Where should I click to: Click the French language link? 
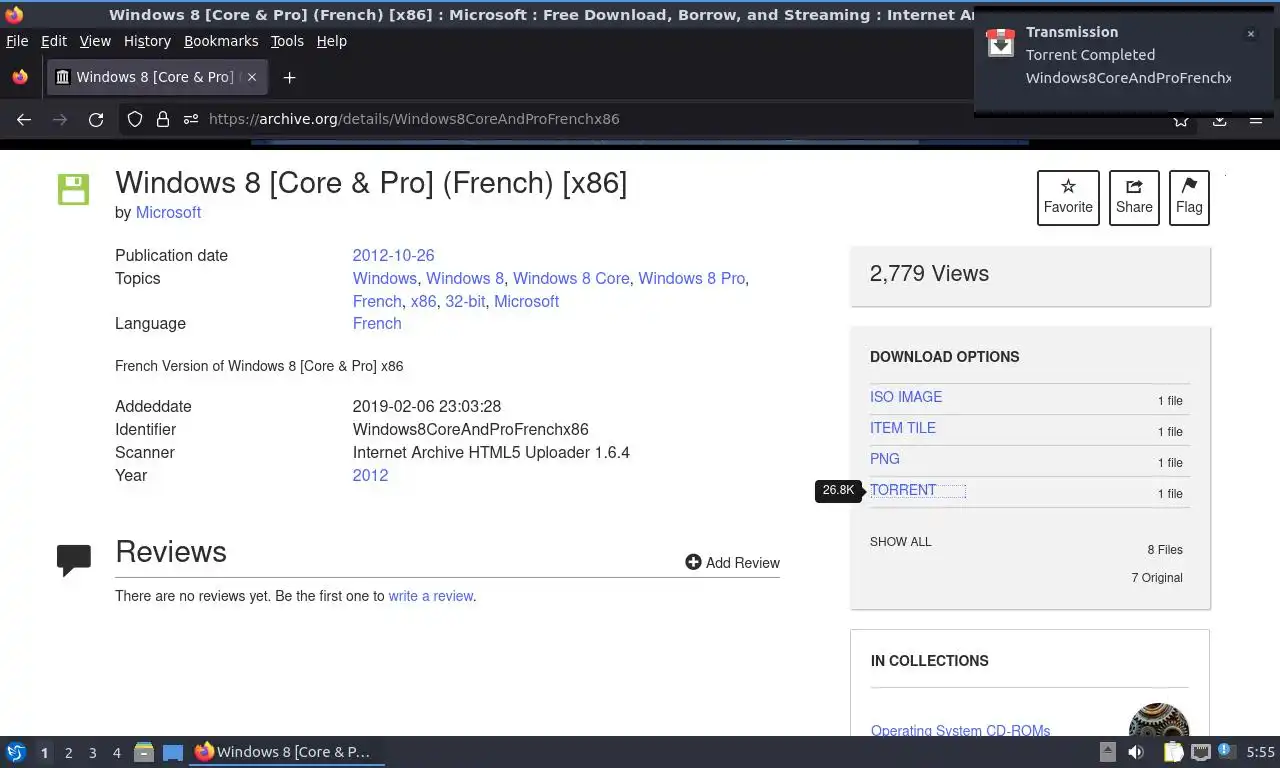pyautogui.click(x=377, y=323)
